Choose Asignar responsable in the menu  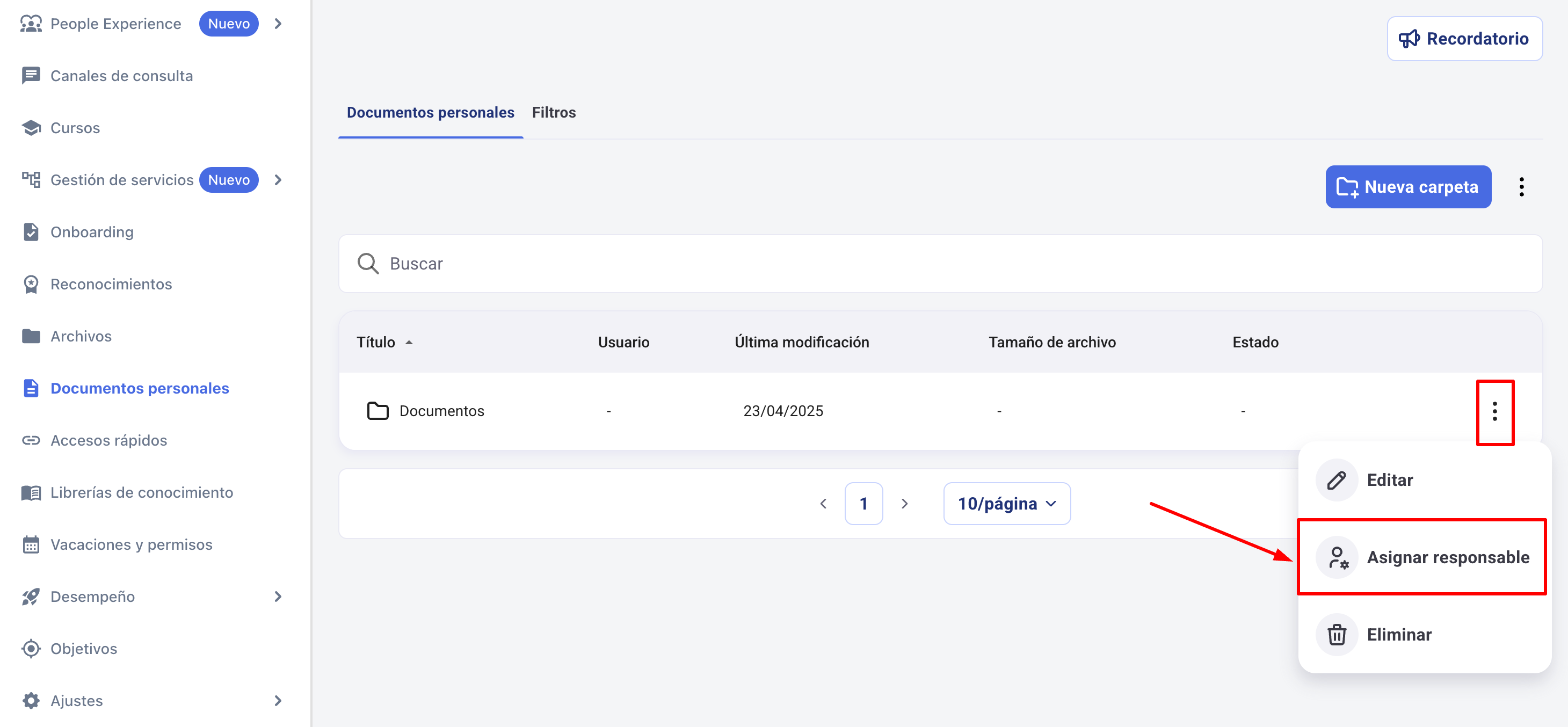coord(1424,557)
